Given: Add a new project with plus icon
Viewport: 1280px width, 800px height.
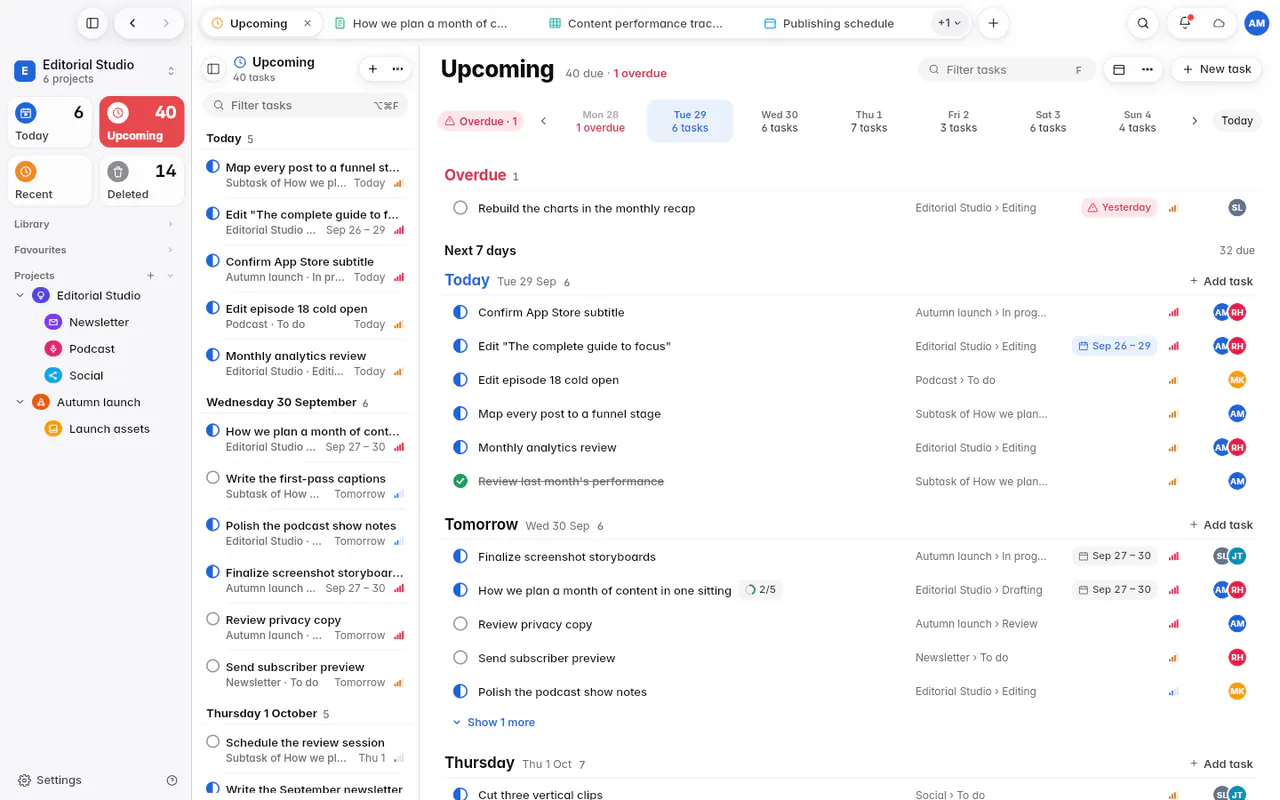Looking at the screenshot, I should pos(151,275).
